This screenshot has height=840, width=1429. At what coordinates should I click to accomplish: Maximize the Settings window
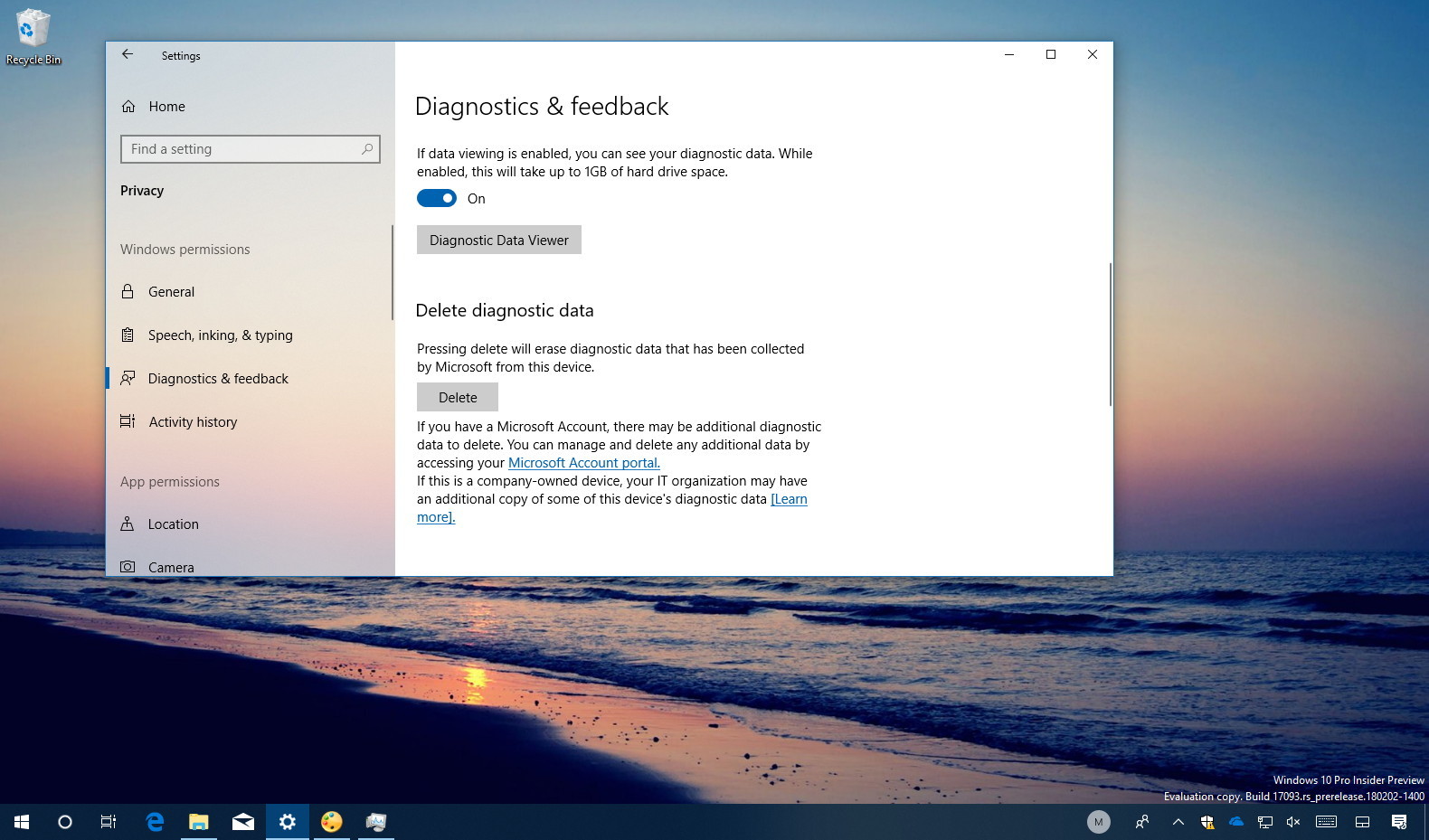click(x=1051, y=54)
